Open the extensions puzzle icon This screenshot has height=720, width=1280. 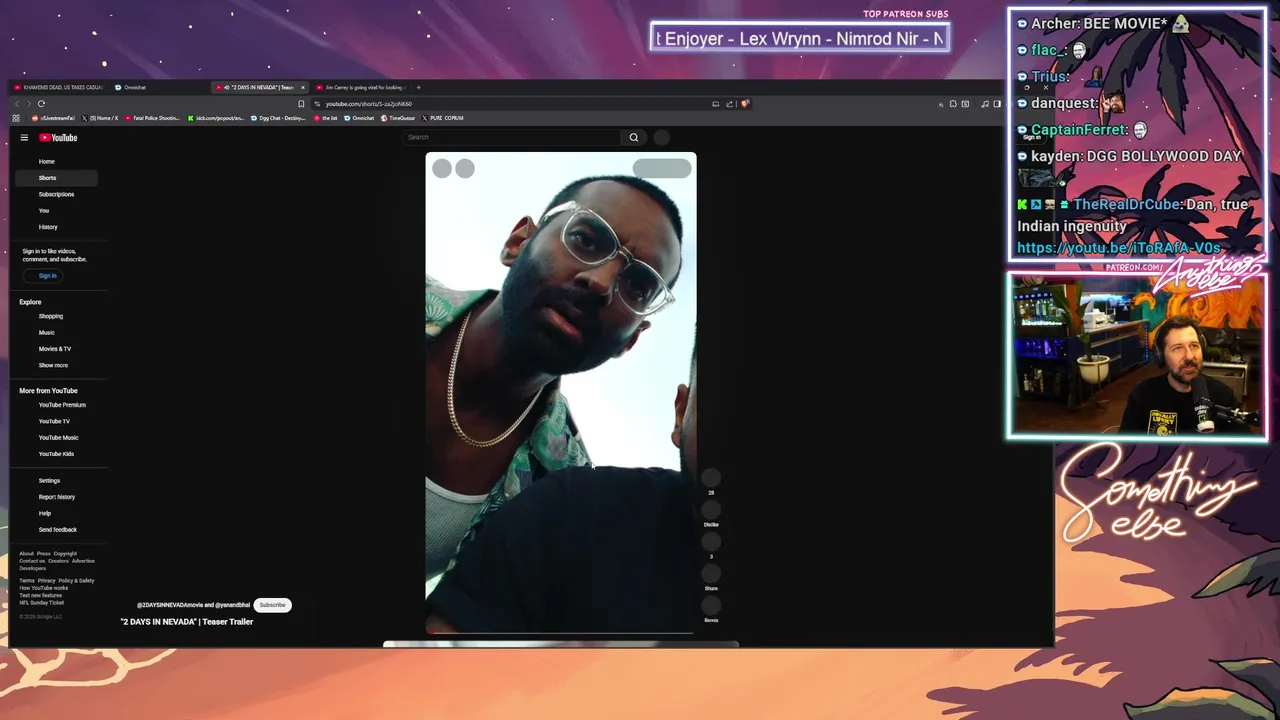click(x=953, y=104)
